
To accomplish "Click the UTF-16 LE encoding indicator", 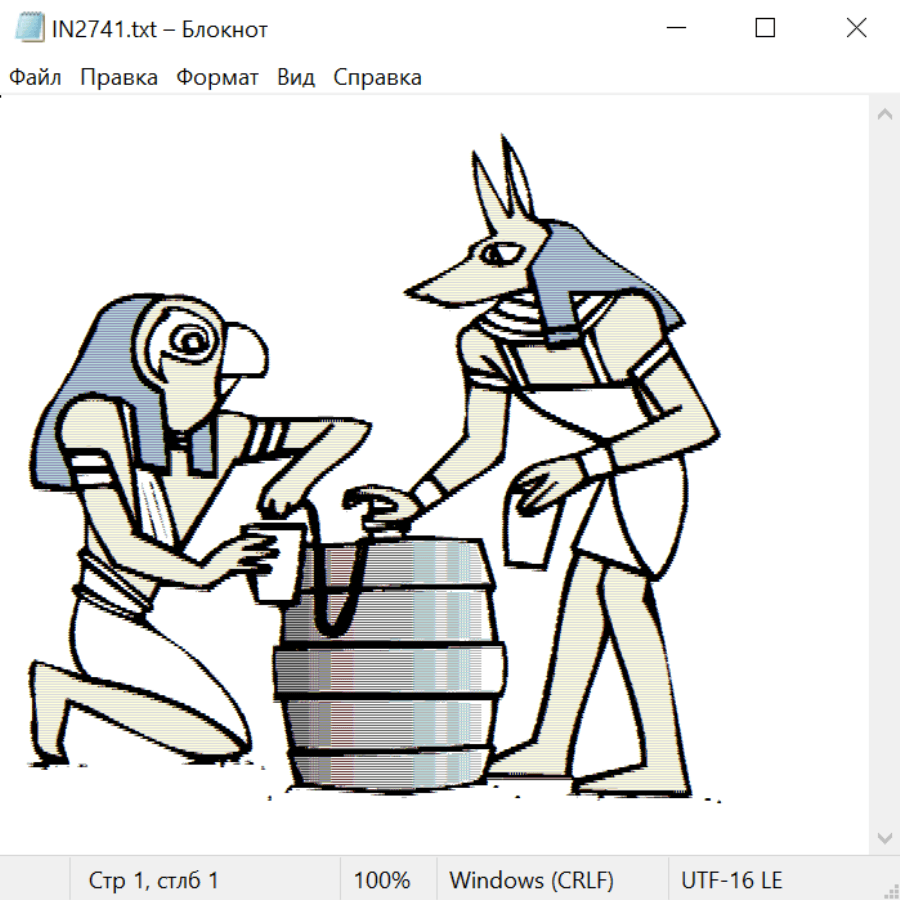I will pyautogui.click(x=731, y=881).
